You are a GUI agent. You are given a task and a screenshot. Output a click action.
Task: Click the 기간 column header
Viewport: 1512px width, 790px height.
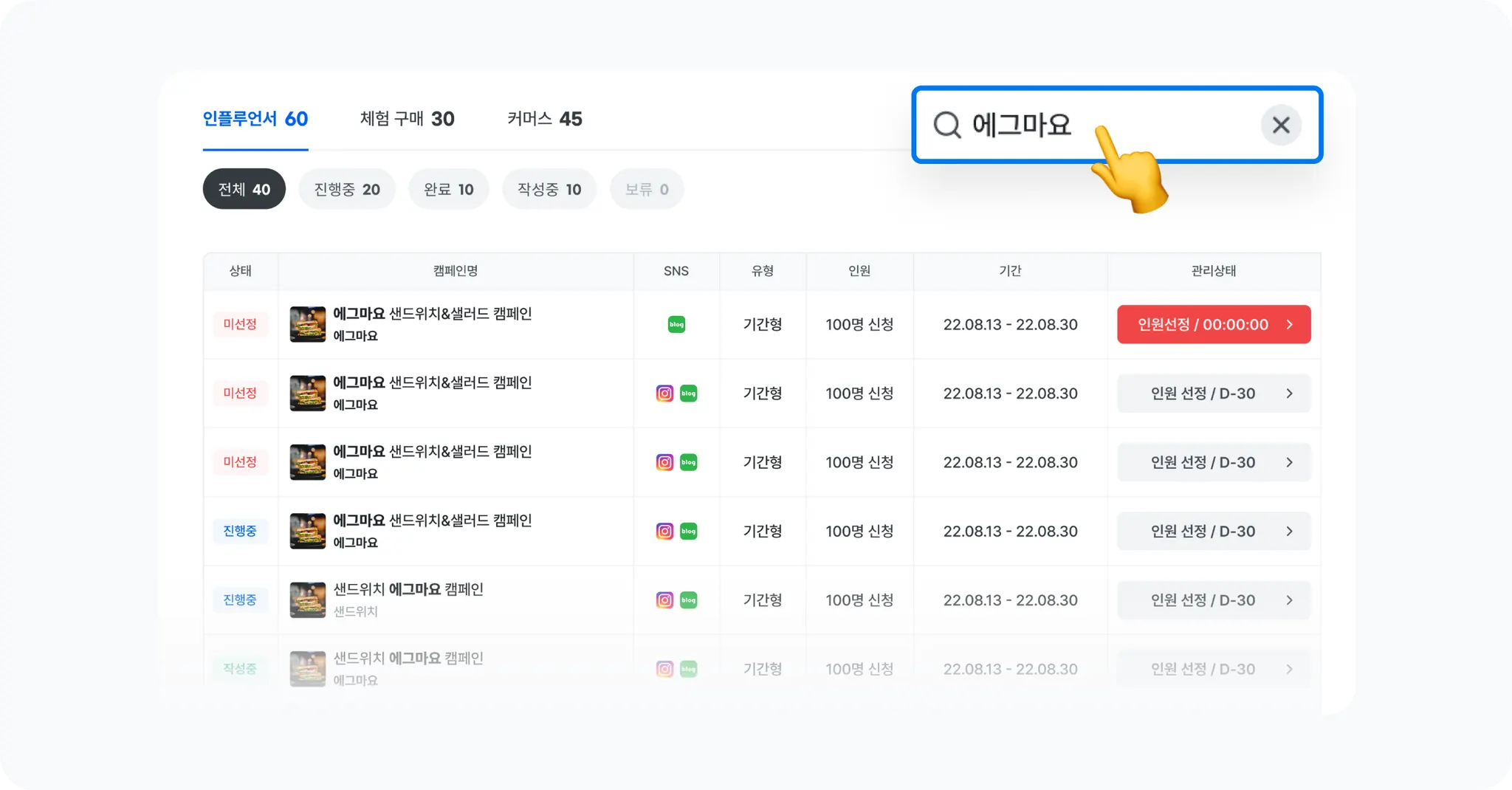[1010, 271]
